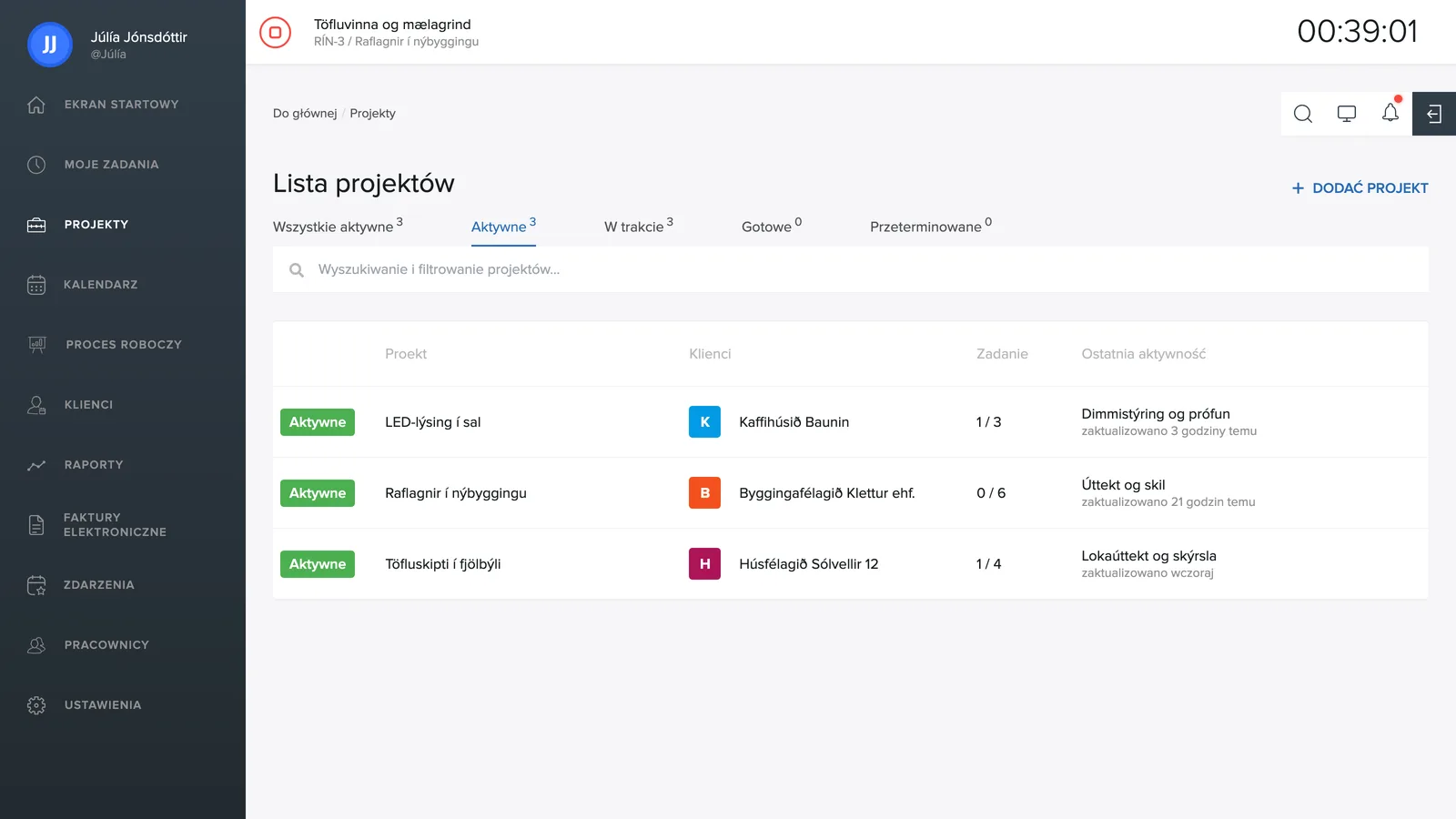Switch to Gotowe tab
Image resolution: width=1456 pixels, height=819 pixels.
tap(772, 226)
